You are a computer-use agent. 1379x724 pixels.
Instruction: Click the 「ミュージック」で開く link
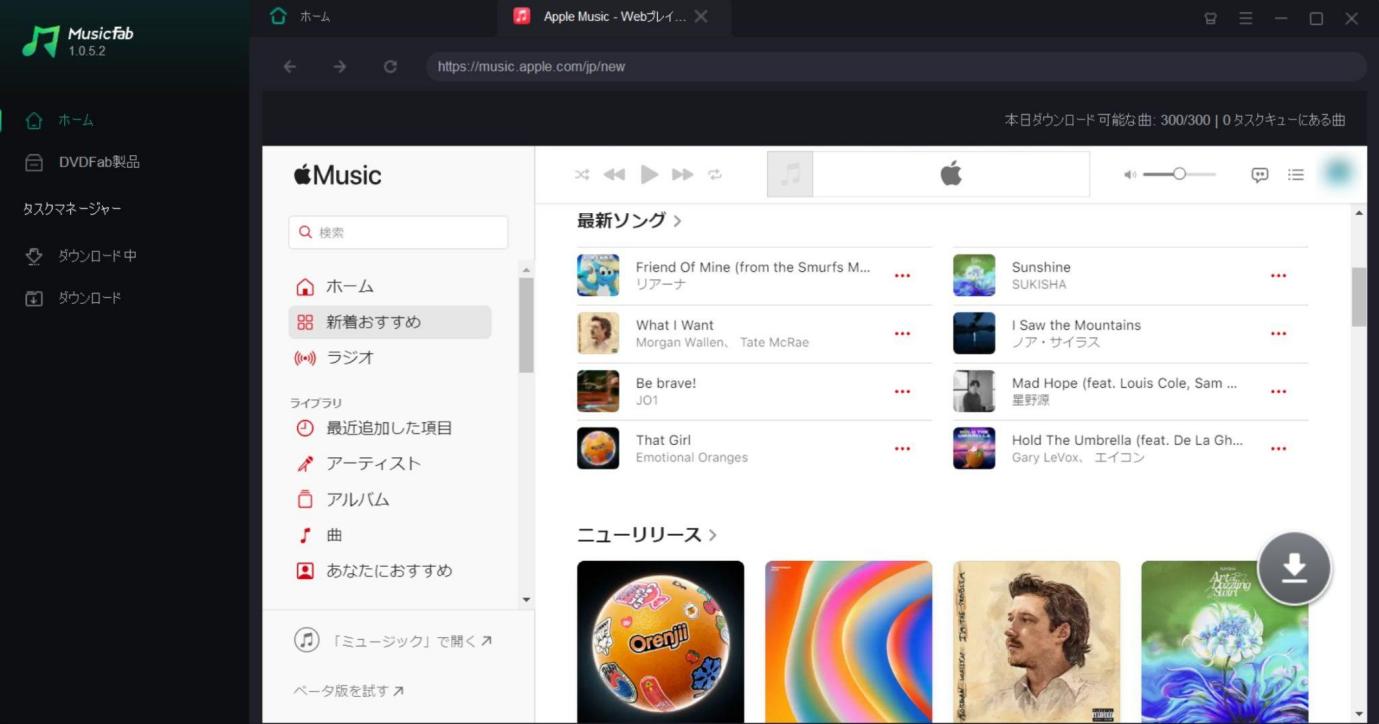[x=393, y=641]
